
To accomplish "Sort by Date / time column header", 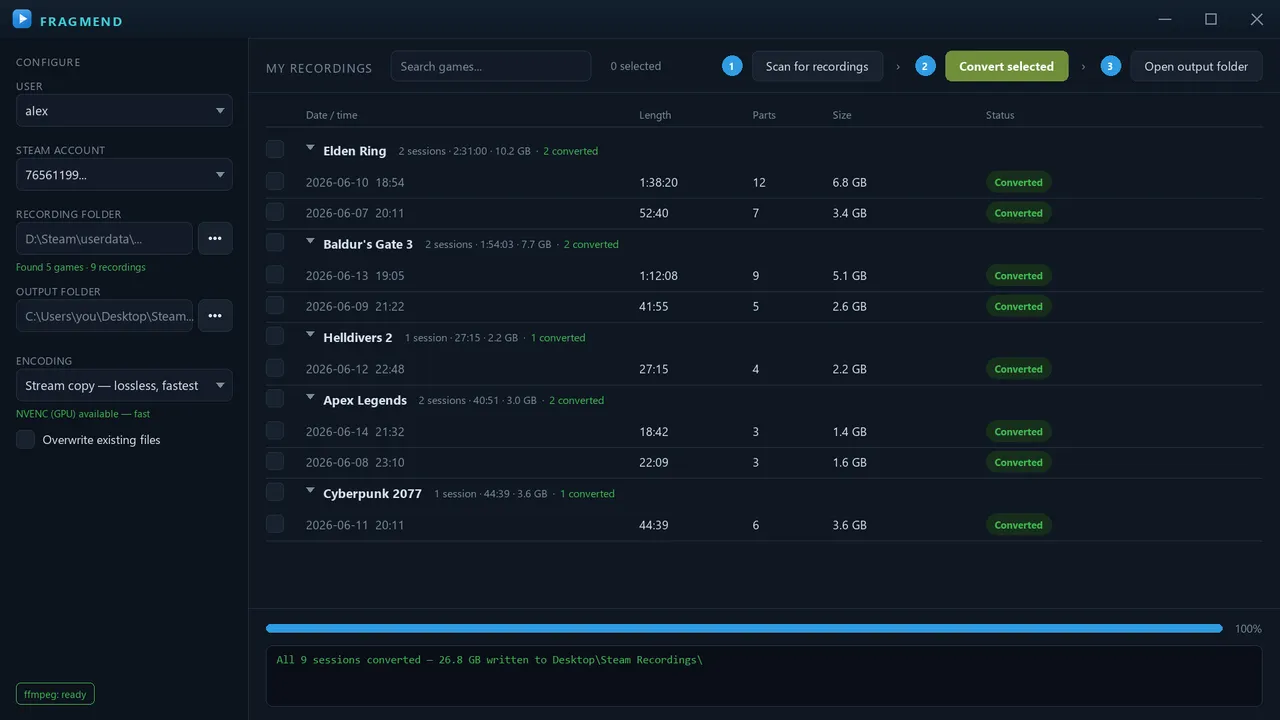I will [x=331, y=115].
